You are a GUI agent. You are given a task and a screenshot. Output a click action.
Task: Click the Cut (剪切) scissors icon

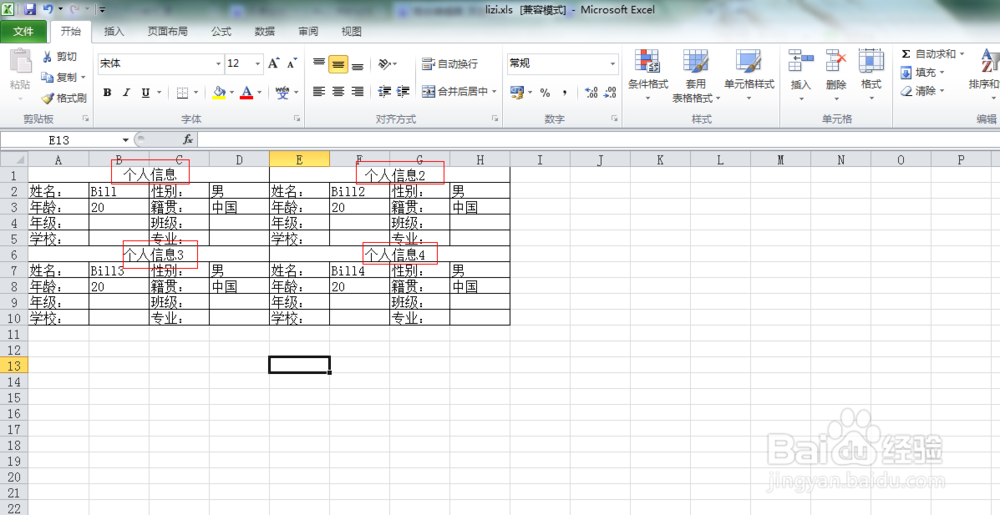[47, 57]
